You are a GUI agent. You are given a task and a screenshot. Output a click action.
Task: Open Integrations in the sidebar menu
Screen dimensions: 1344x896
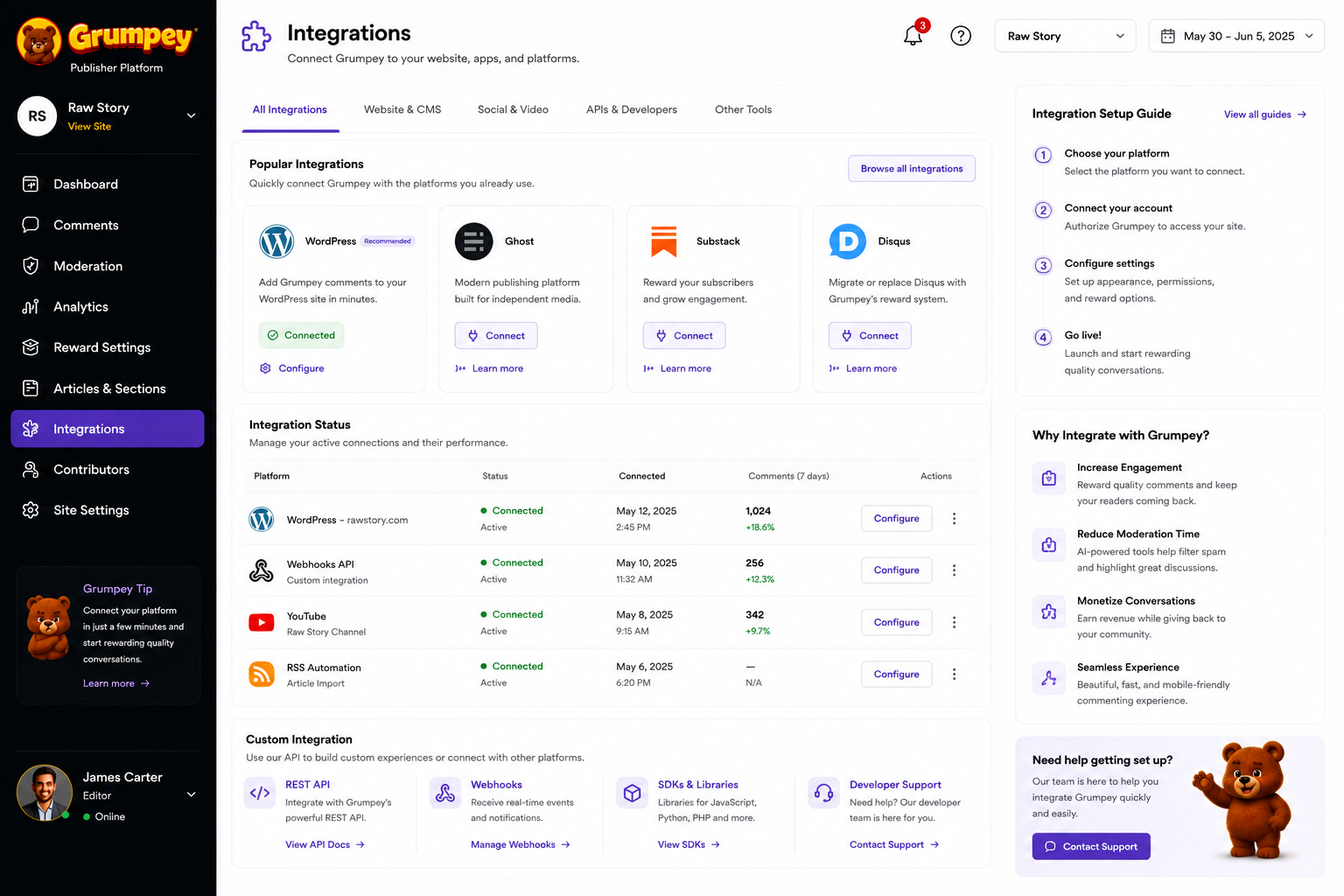(108, 429)
